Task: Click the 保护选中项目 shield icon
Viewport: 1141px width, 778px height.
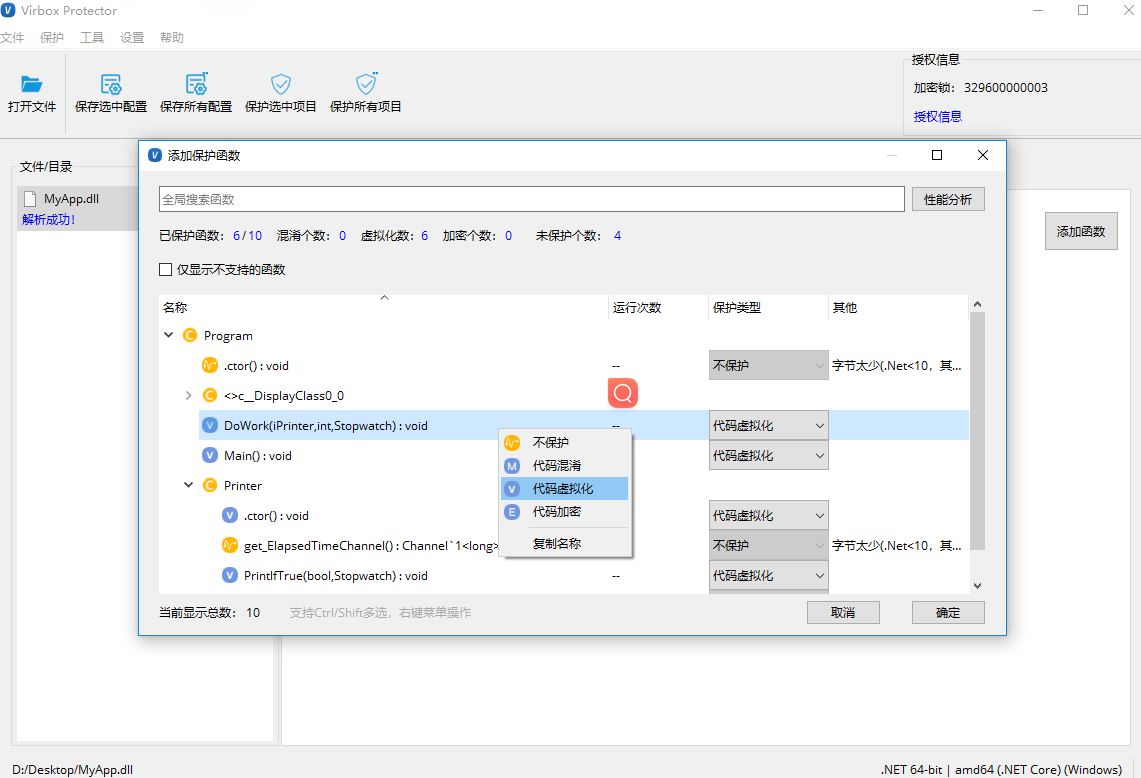Action: [x=281, y=85]
